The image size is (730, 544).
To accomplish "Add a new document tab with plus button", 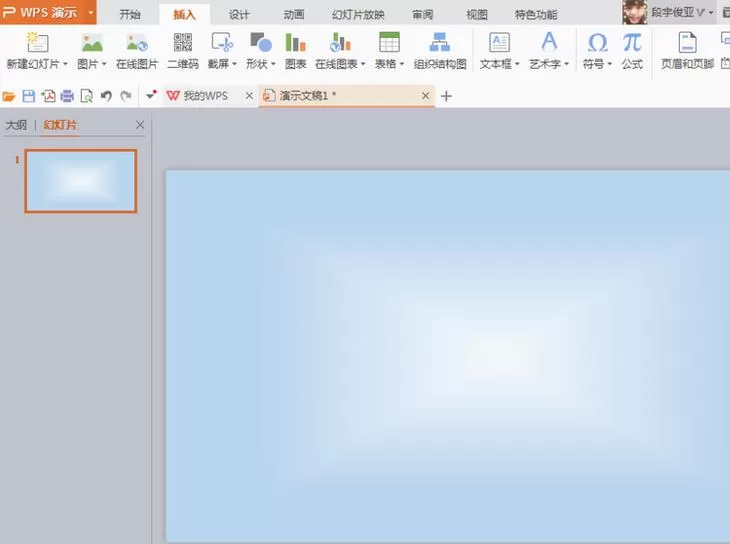I will (x=446, y=96).
